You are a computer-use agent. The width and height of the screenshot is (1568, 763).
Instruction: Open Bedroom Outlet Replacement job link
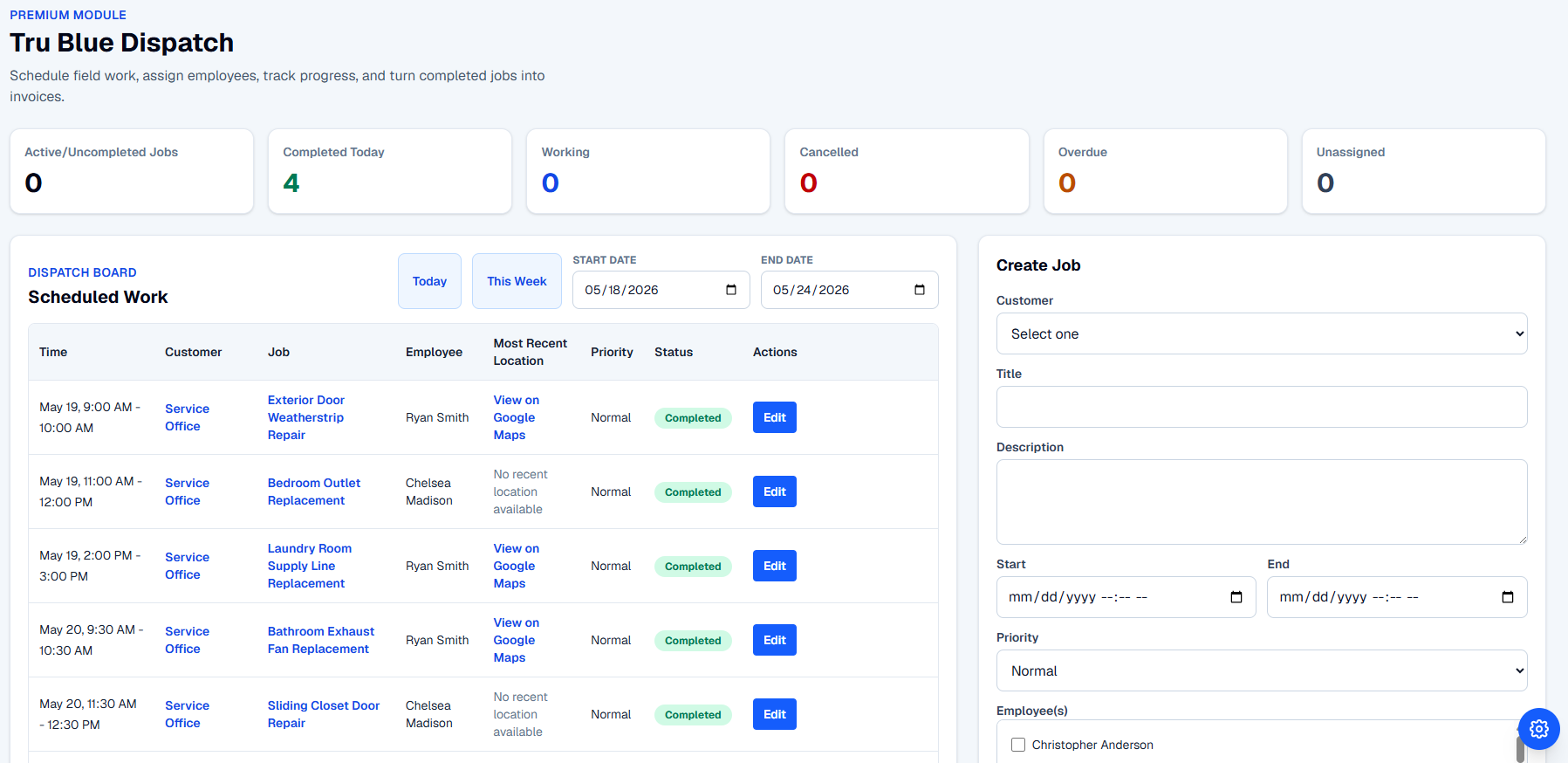pyautogui.click(x=314, y=491)
